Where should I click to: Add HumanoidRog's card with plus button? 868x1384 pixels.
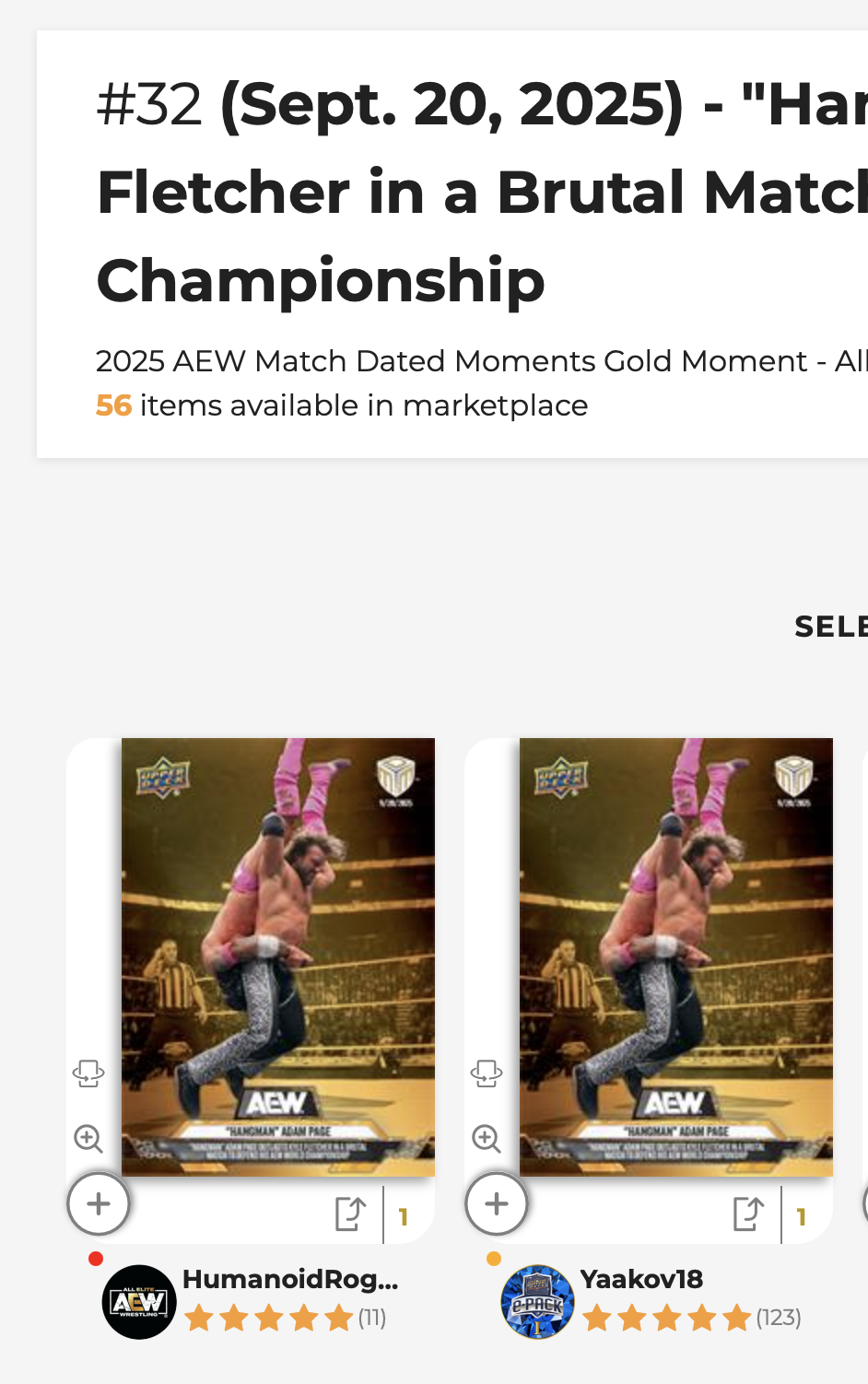pyautogui.click(x=99, y=1203)
